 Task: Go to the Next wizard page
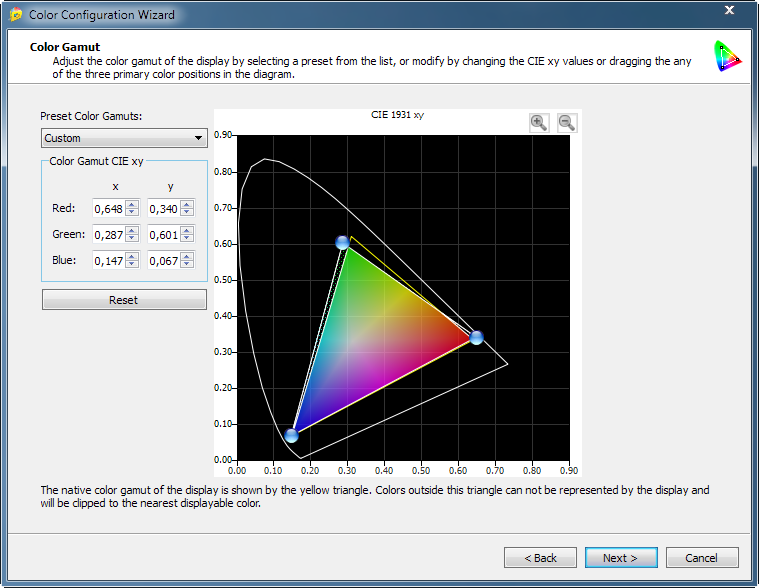621,558
